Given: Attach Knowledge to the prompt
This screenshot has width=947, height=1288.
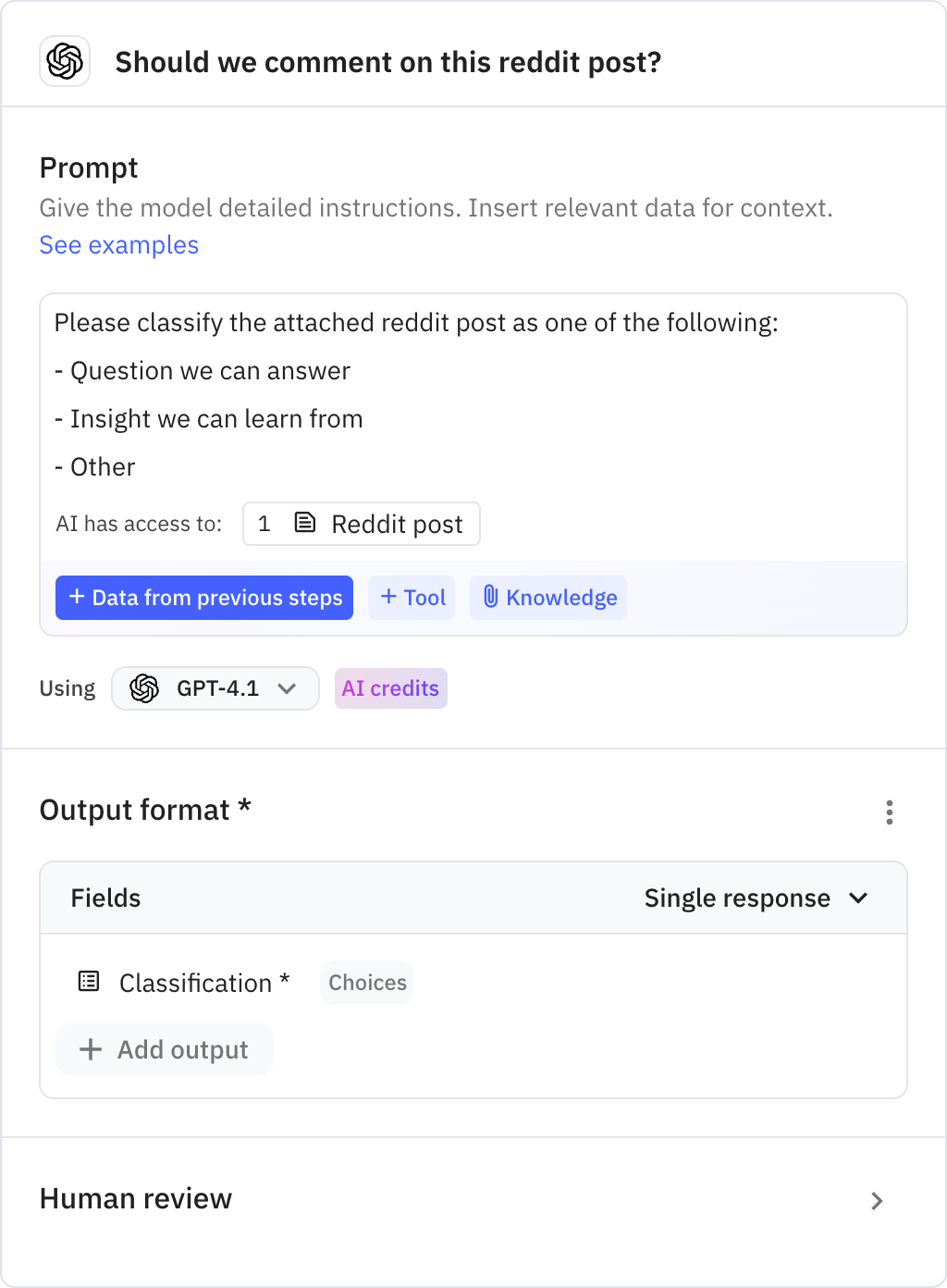Looking at the screenshot, I should click(547, 597).
